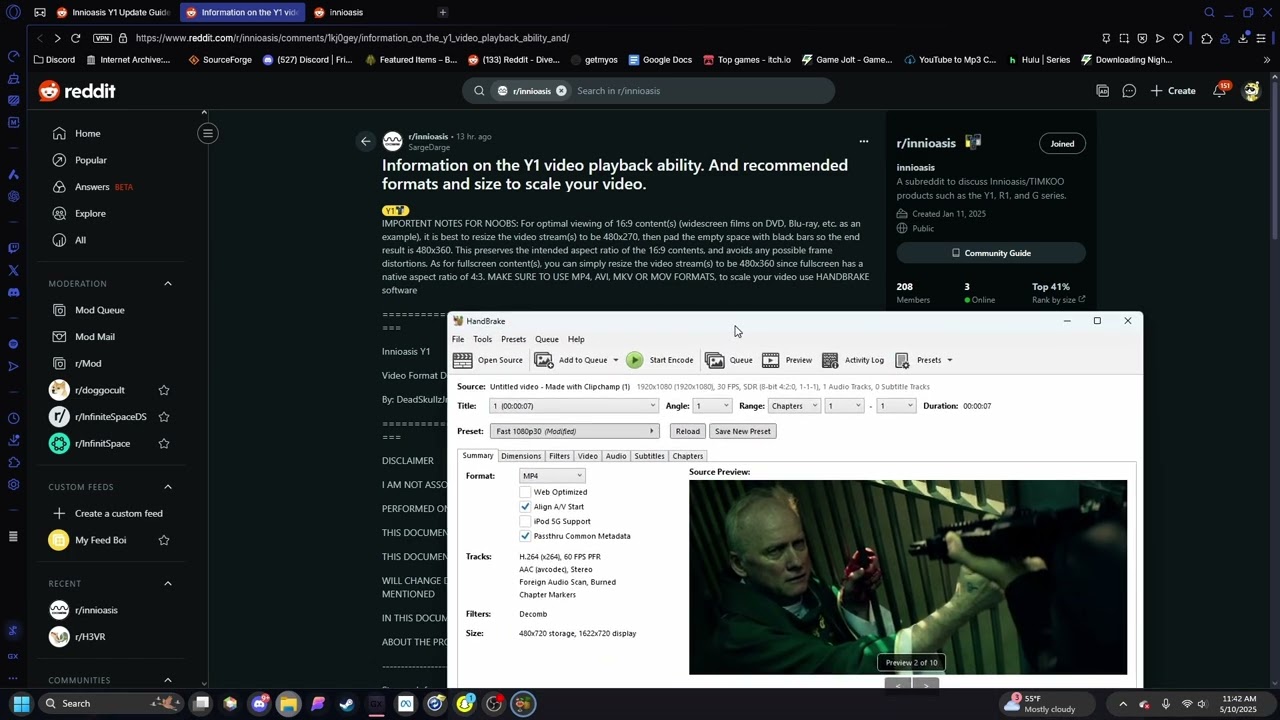Favorite r/doggocult with its star
1280x720 pixels.
[x=164, y=390]
